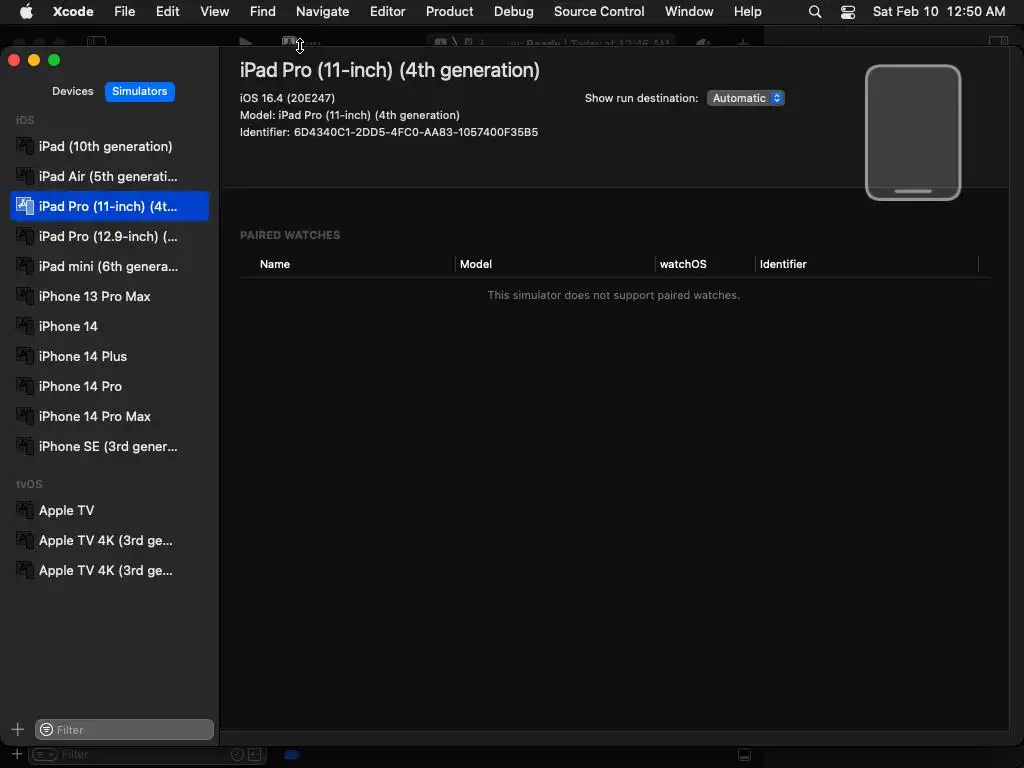Open the Source Control menu
Viewport: 1024px width, 768px height.
[x=599, y=11]
